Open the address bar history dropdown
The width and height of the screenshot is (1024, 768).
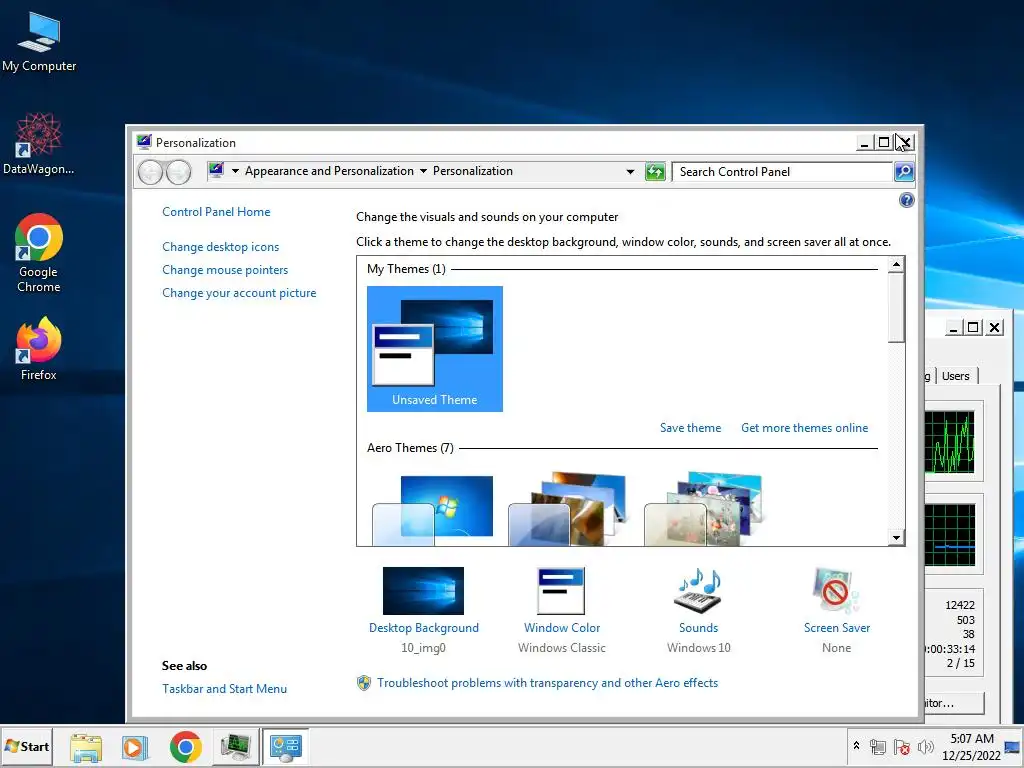tap(630, 172)
